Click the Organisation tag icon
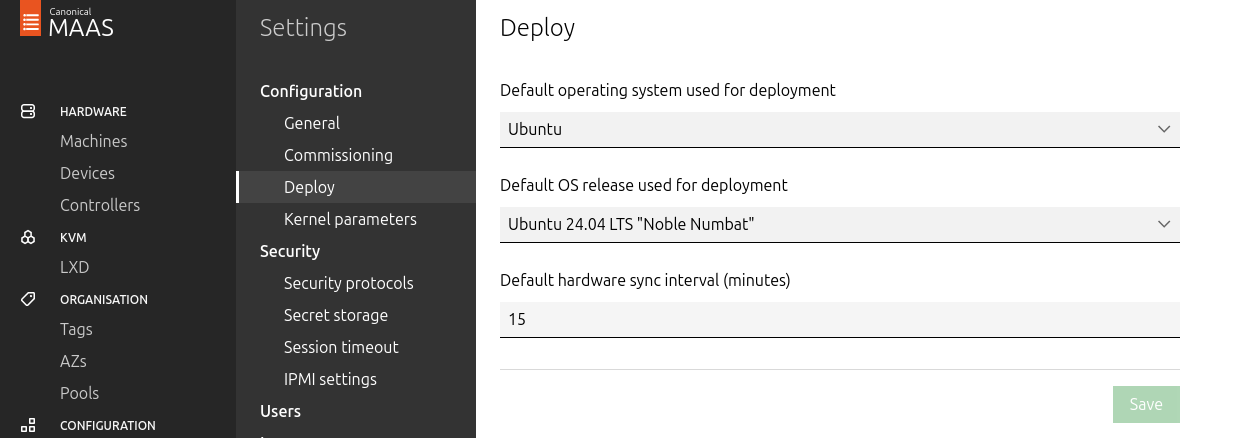 (28, 299)
